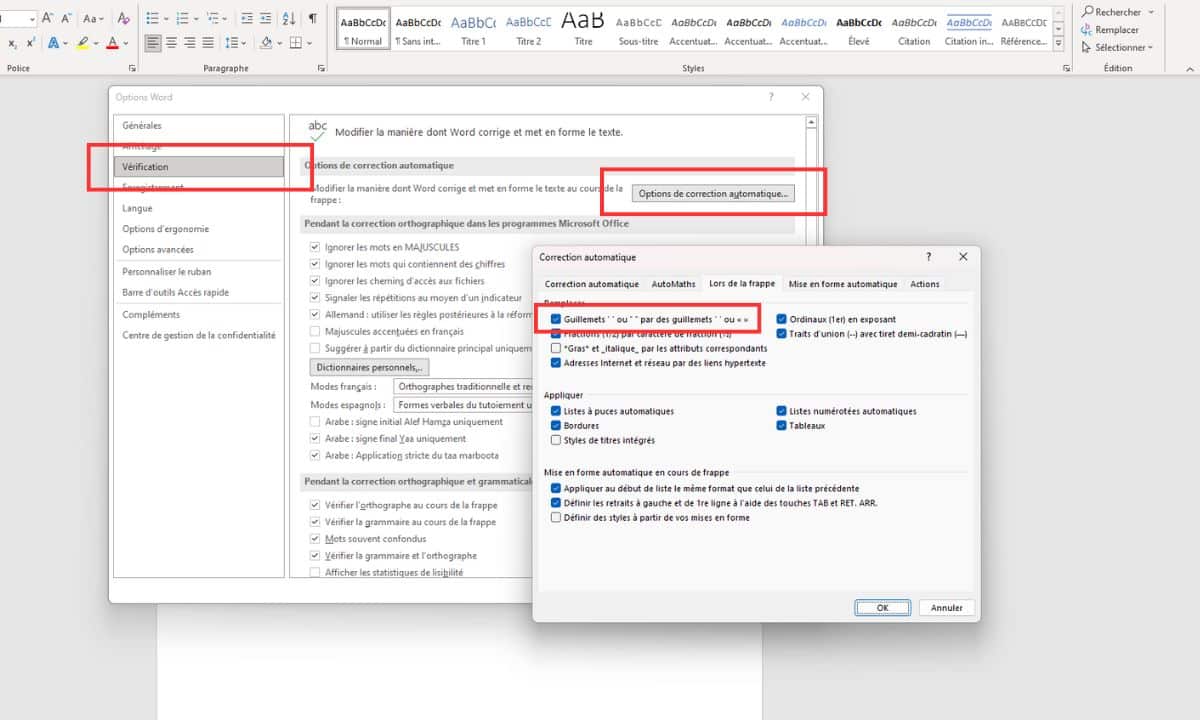Apply the red font color
This screenshot has height=720, width=1200.
tap(111, 43)
